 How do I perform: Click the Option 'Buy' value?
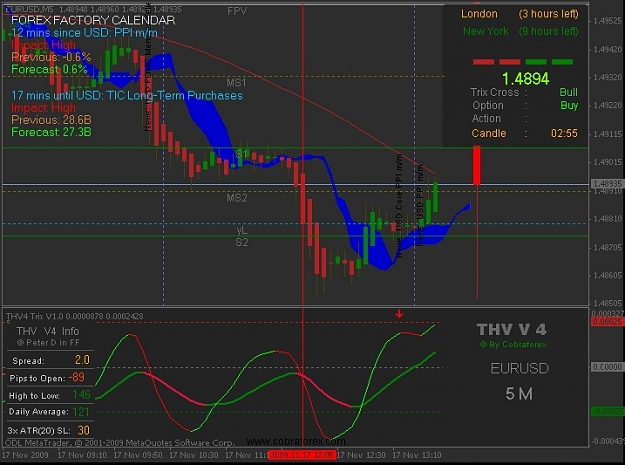tap(569, 106)
